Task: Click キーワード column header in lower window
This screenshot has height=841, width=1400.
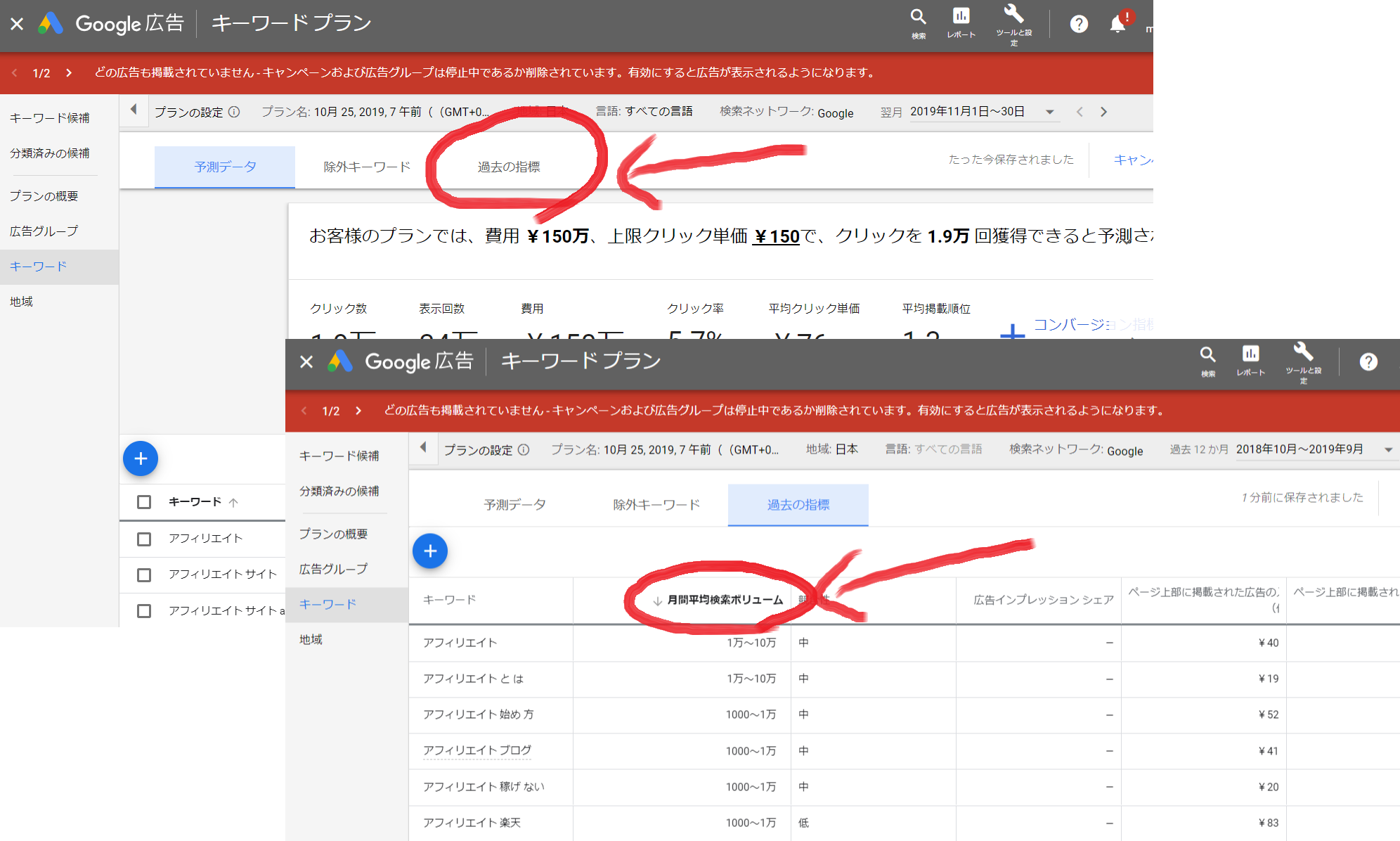Action: pos(450,601)
